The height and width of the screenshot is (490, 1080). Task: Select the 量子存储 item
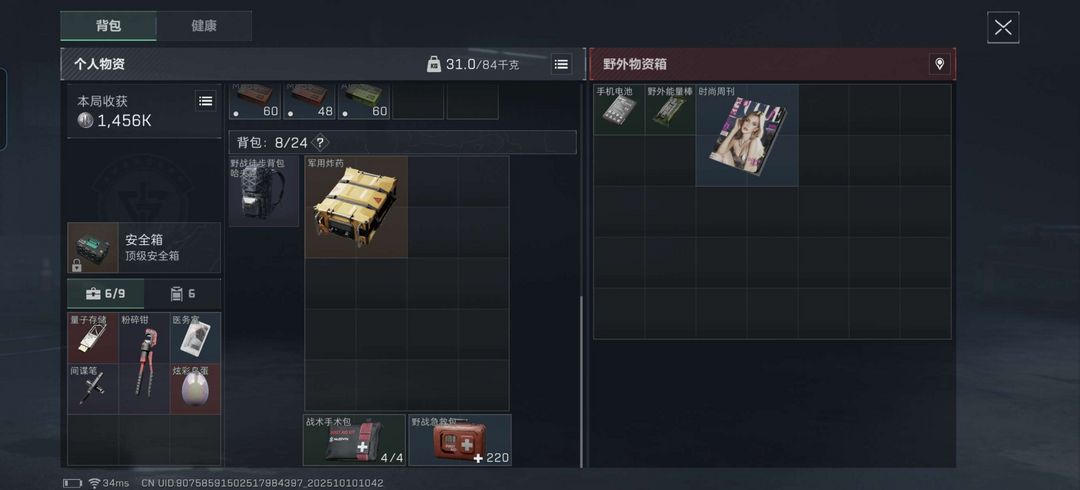click(x=93, y=338)
